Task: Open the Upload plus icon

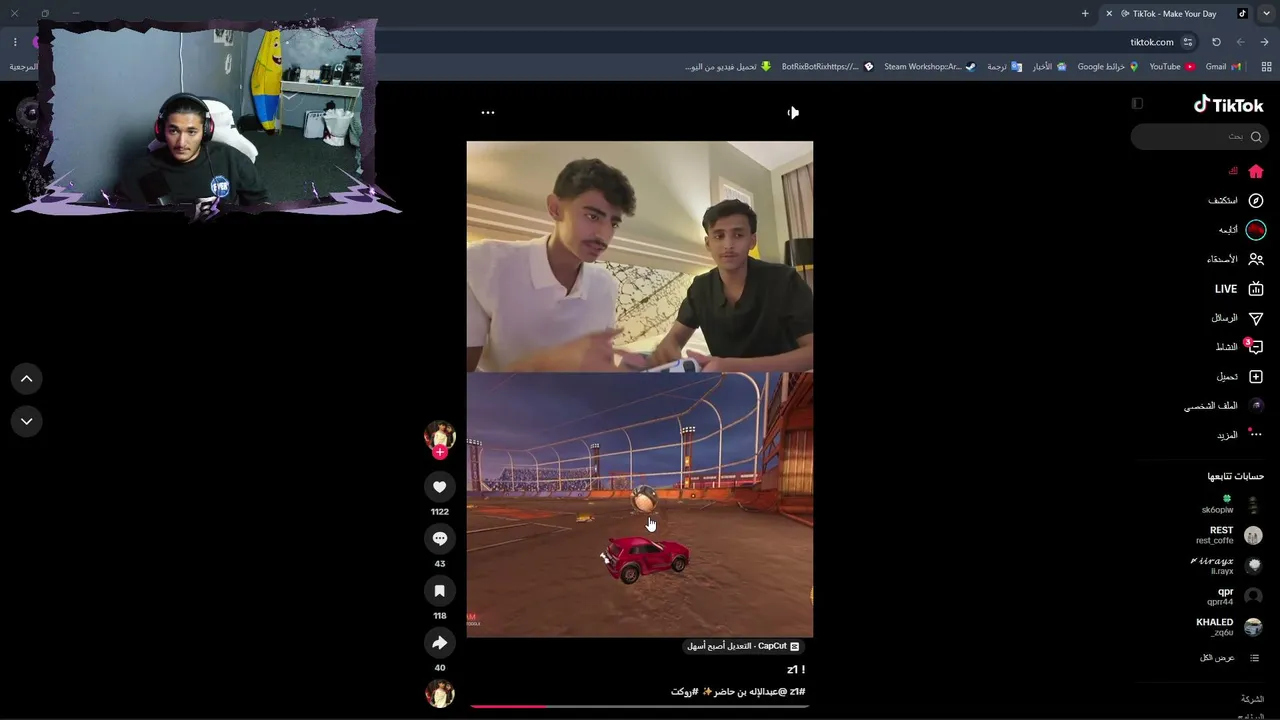Action: pyautogui.click(x=1256, y=376)
